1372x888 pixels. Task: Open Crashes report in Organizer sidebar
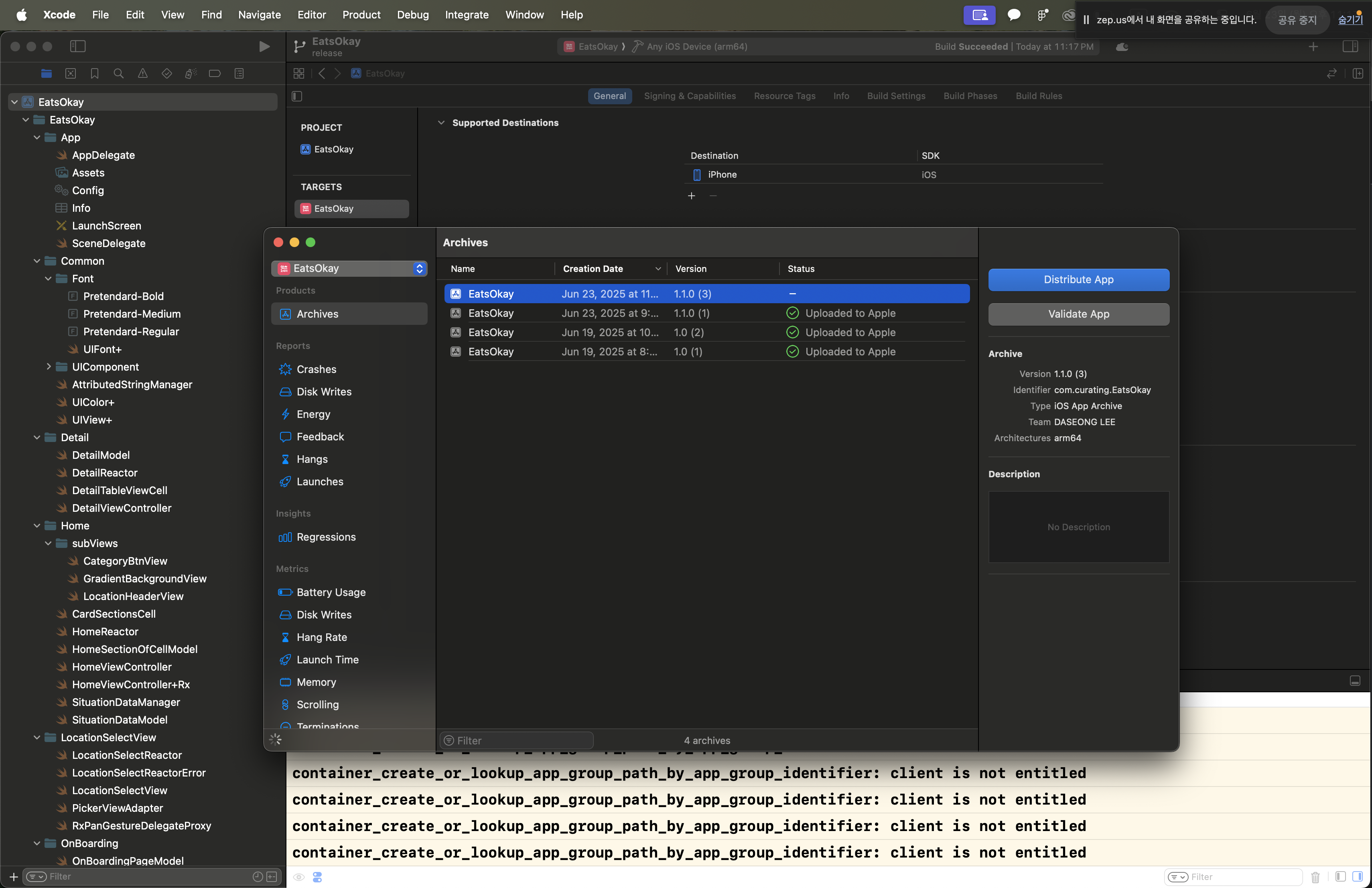[316, 369]
